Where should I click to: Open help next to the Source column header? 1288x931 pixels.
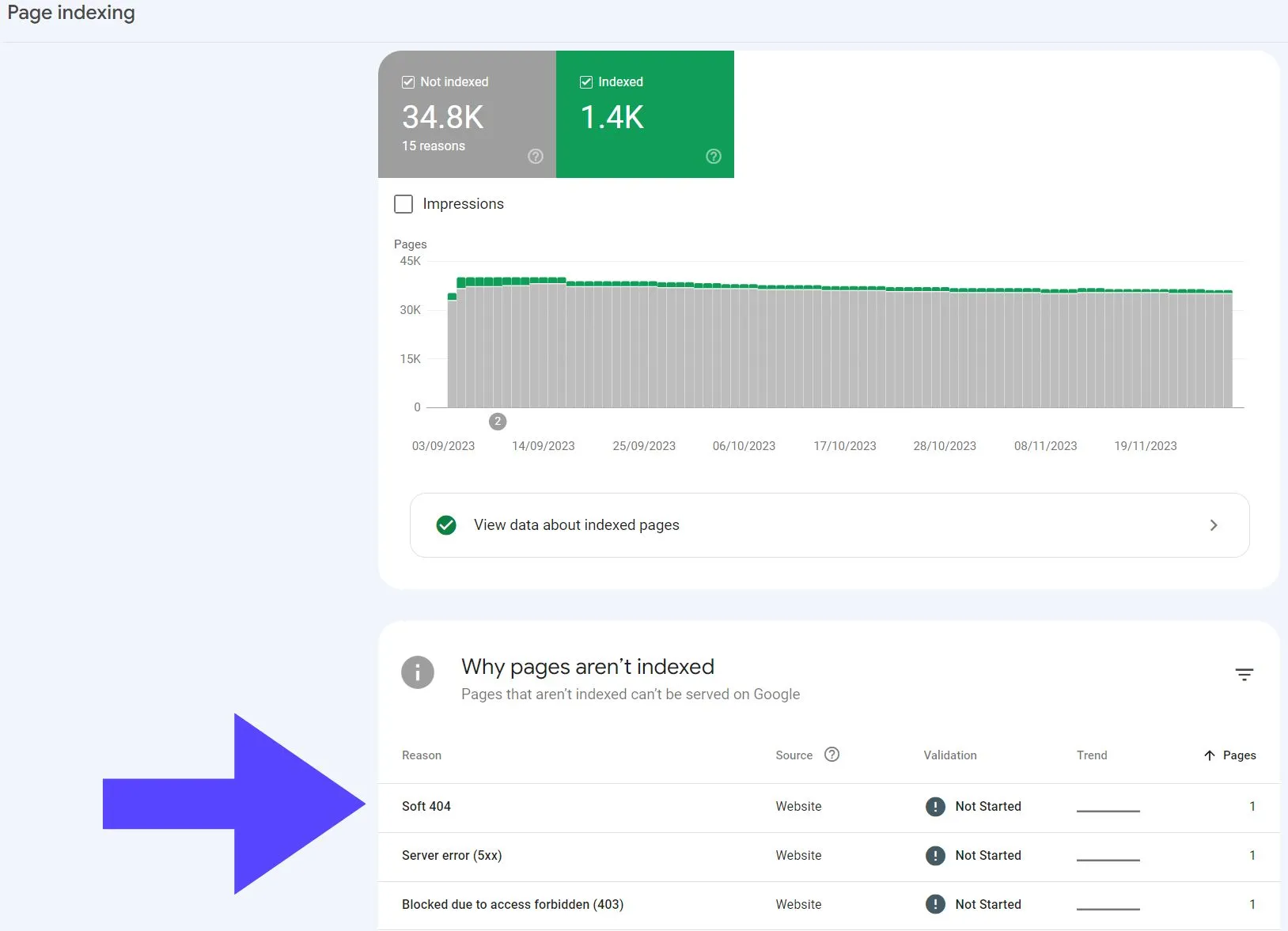[x=832, y=755]
